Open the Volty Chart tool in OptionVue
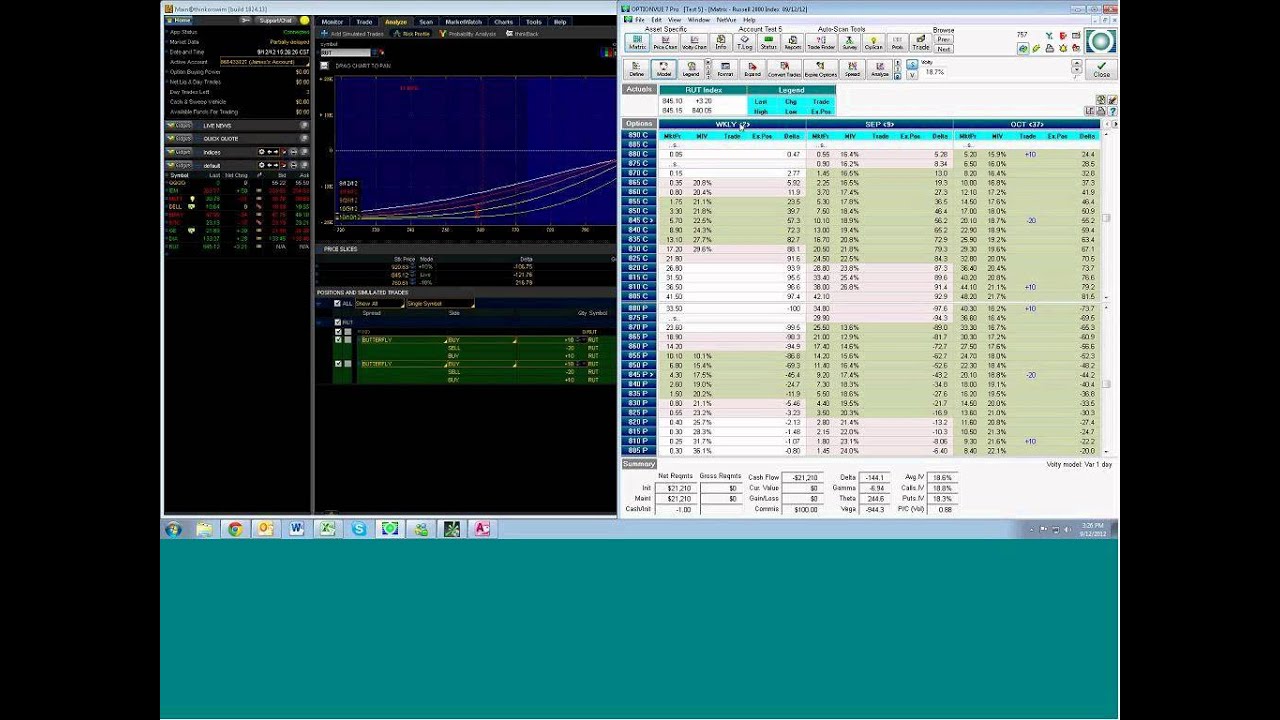Viewport: 1280px width, 720px height. pos(694,43)
